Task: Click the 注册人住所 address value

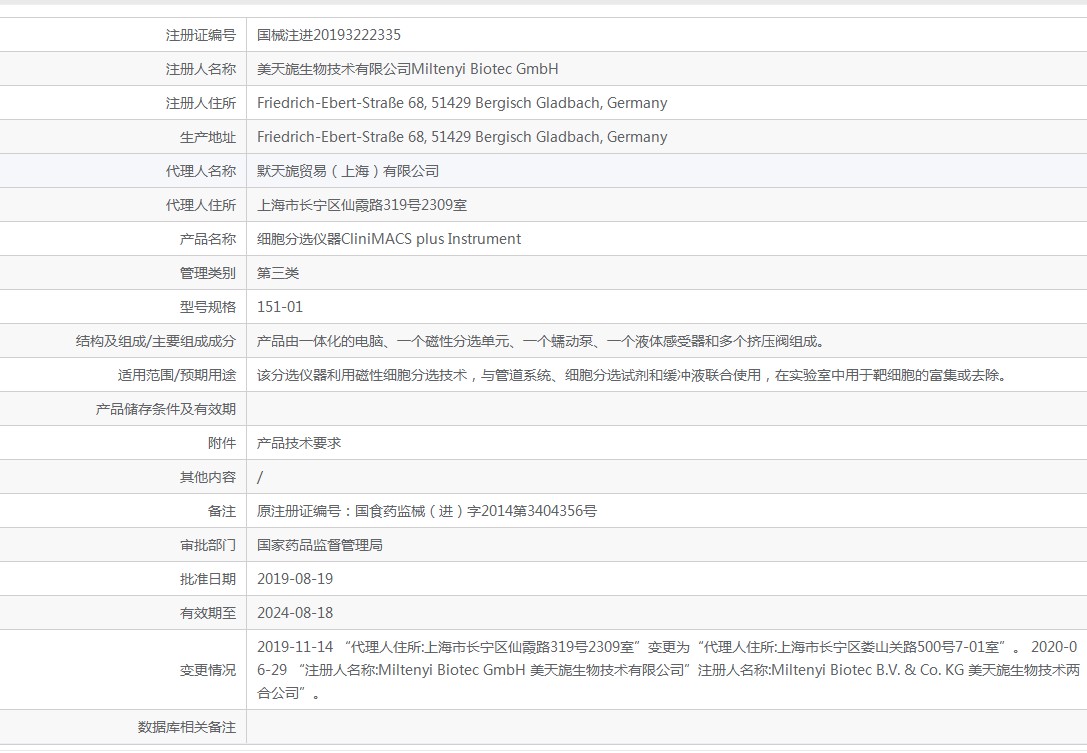Action: [x=462, y=103]
